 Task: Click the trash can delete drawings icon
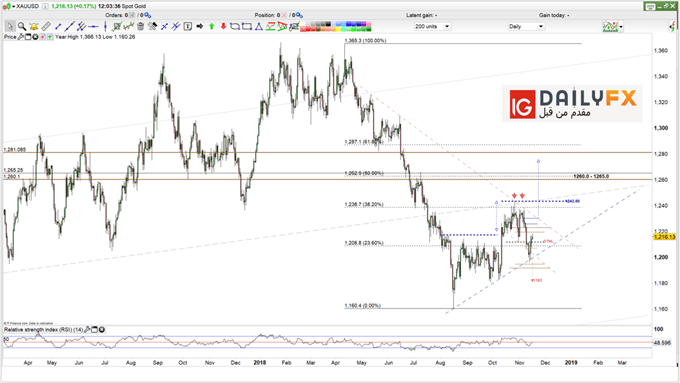[141, 26]
